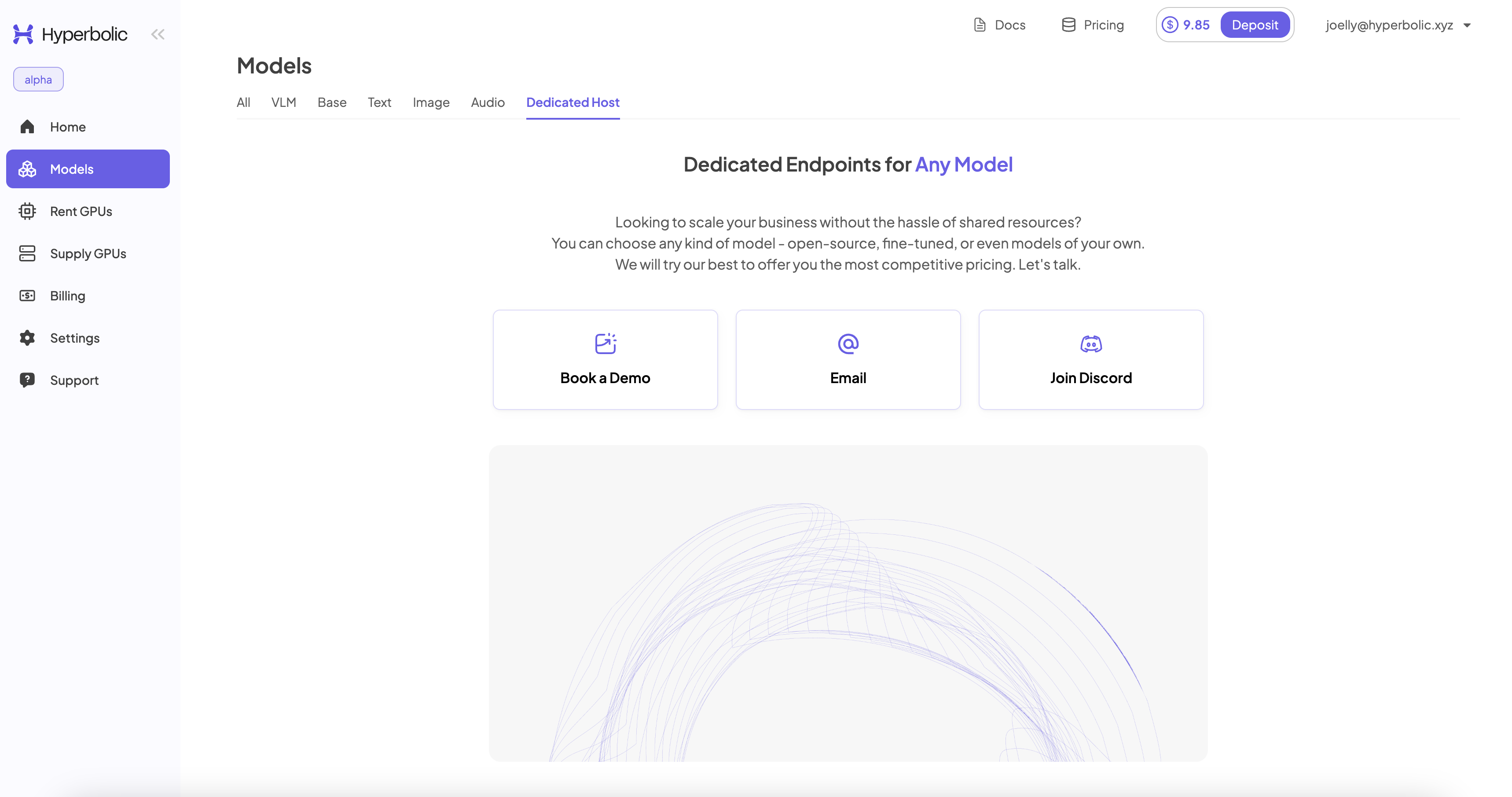Open the Billing label
The image size is (1512, 797).
click(x=67, y=296)
